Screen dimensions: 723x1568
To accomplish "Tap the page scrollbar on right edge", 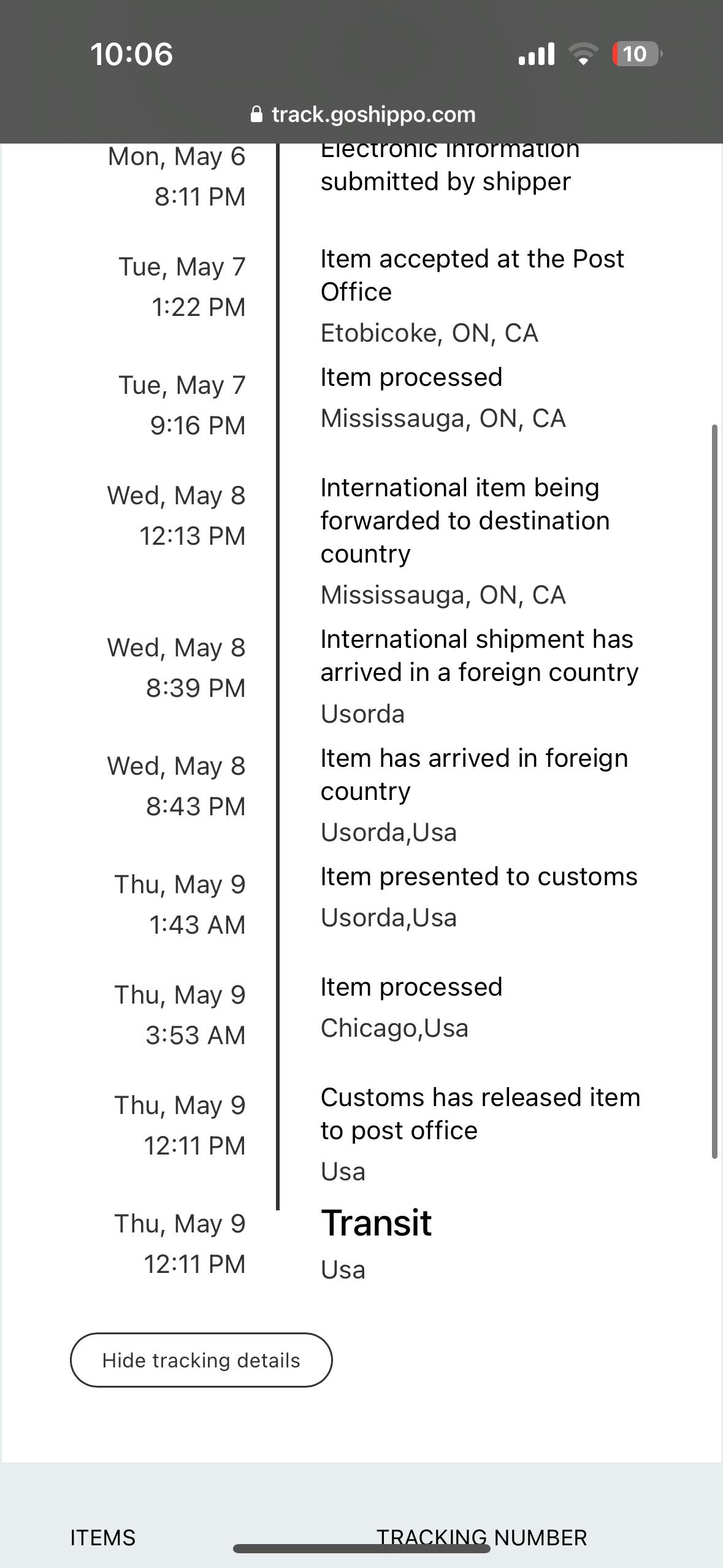I will (714, 791).
